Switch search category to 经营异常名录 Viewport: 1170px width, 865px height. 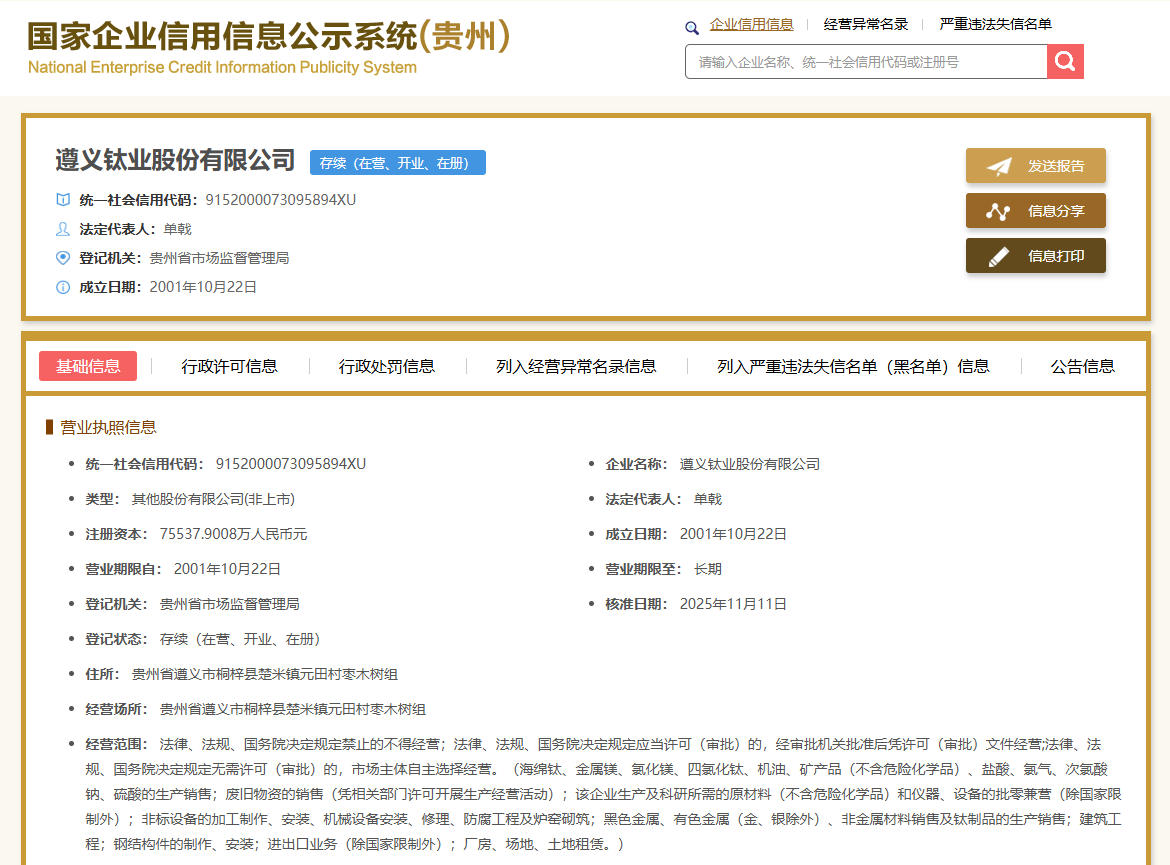click(x=866, y=24)
